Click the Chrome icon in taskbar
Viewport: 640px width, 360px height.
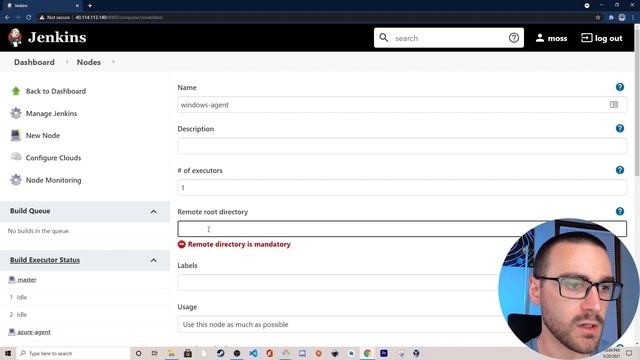click(367, 353)
